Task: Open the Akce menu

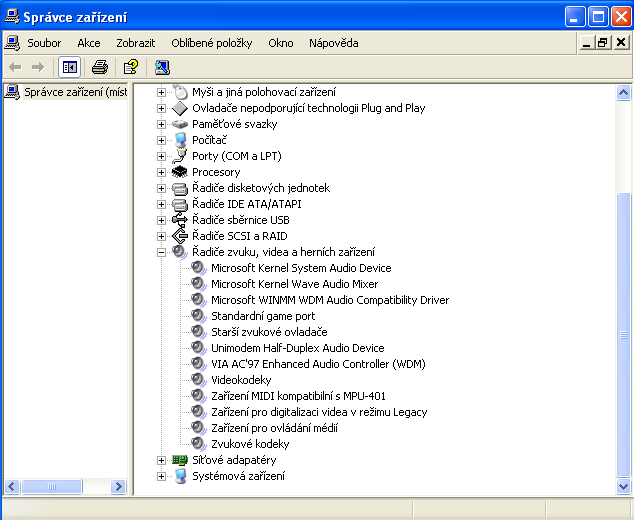Action: pos(89,43)
